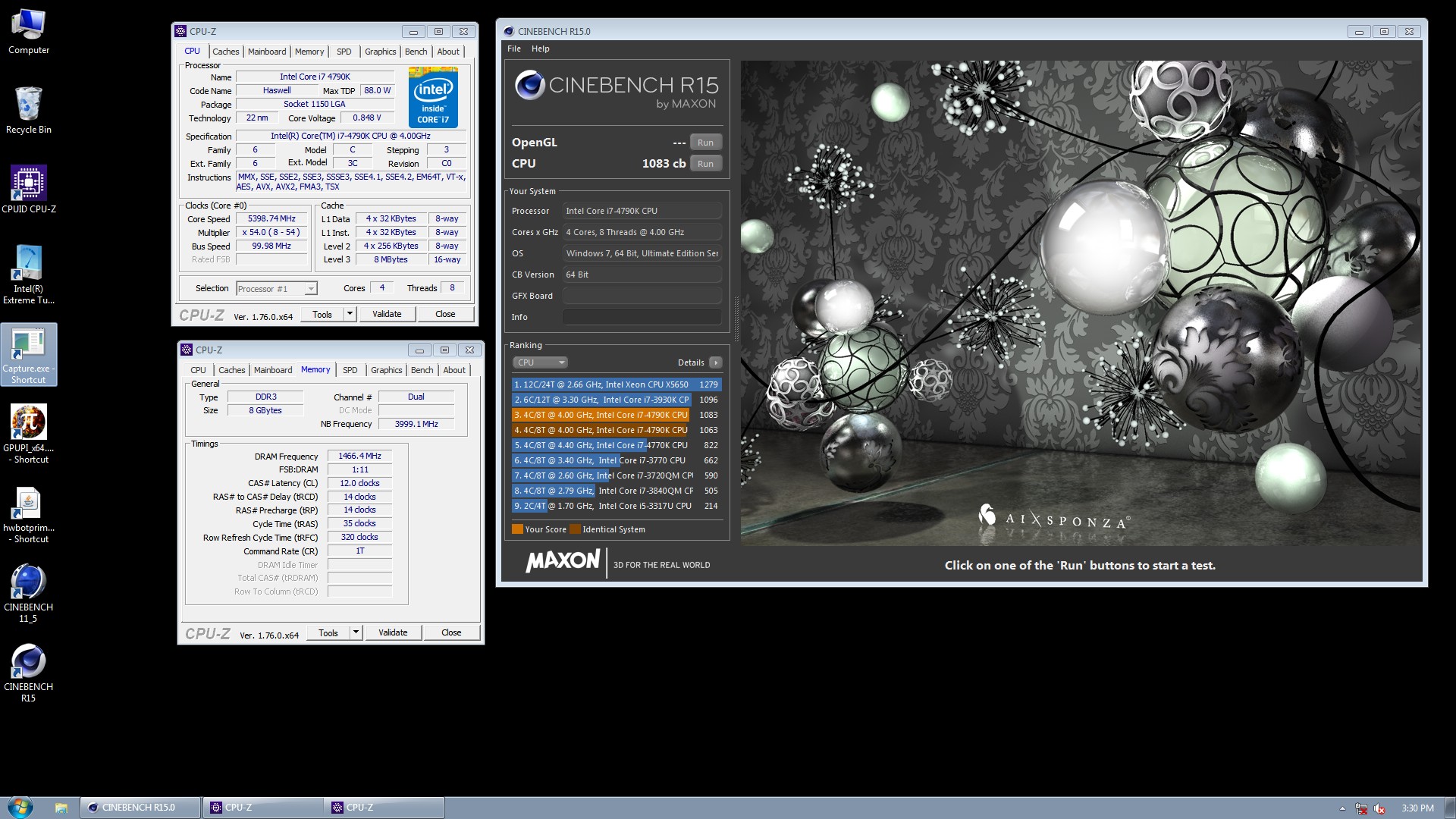This screenshot has height=819, width=1456.
Task: Switch to Memory tab in top CPU-Z
Action: (x=309, y=52)
